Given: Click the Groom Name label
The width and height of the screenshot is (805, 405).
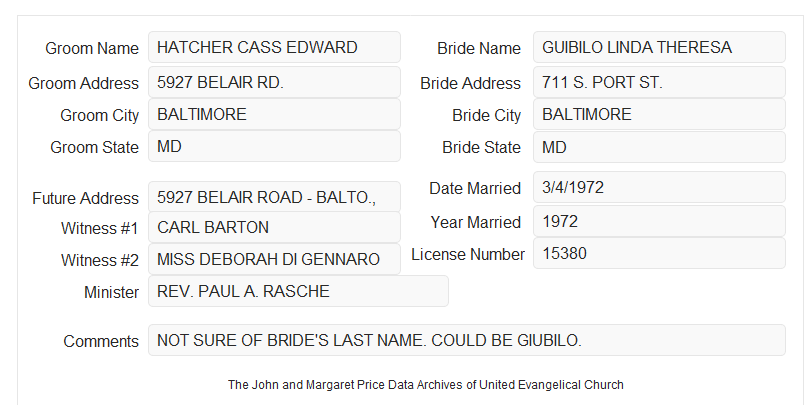Looking at the screenshot, I should (x=92, y=48).
